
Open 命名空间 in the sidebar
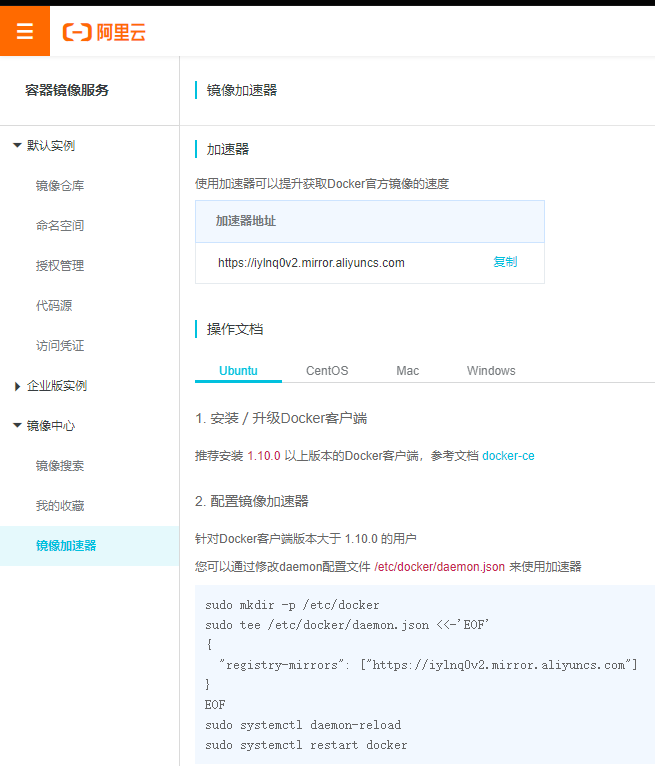[x=60, y=226]
